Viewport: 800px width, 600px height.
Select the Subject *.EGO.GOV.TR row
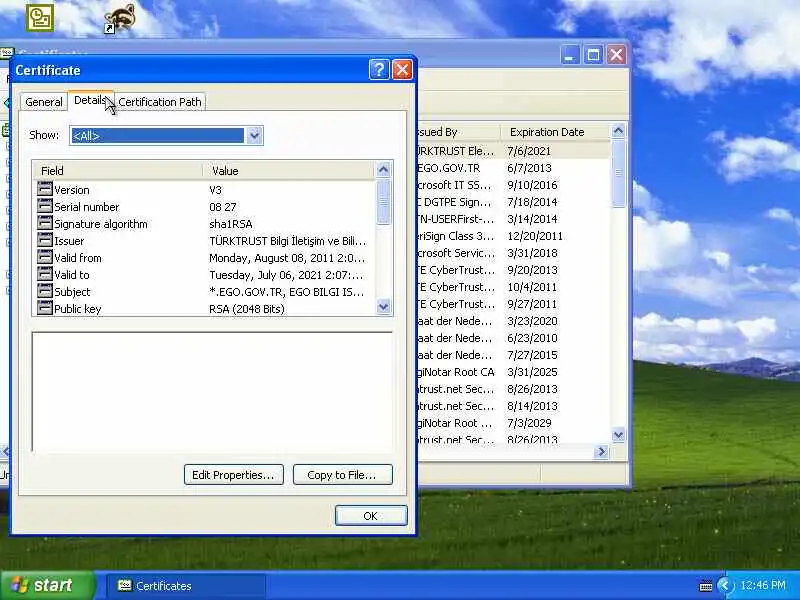(204, 291)
